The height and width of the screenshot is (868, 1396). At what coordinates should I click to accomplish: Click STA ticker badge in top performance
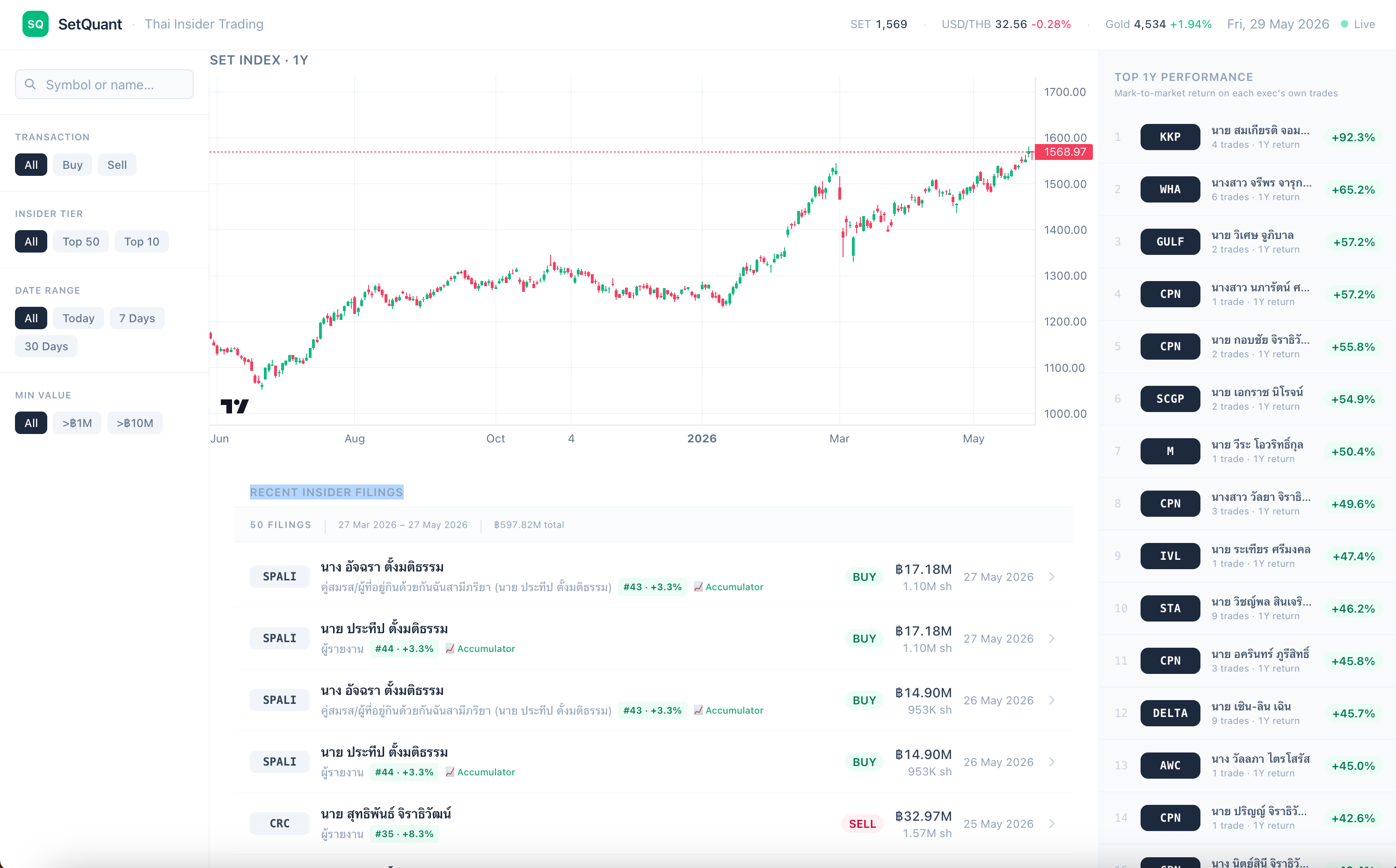1170,608
